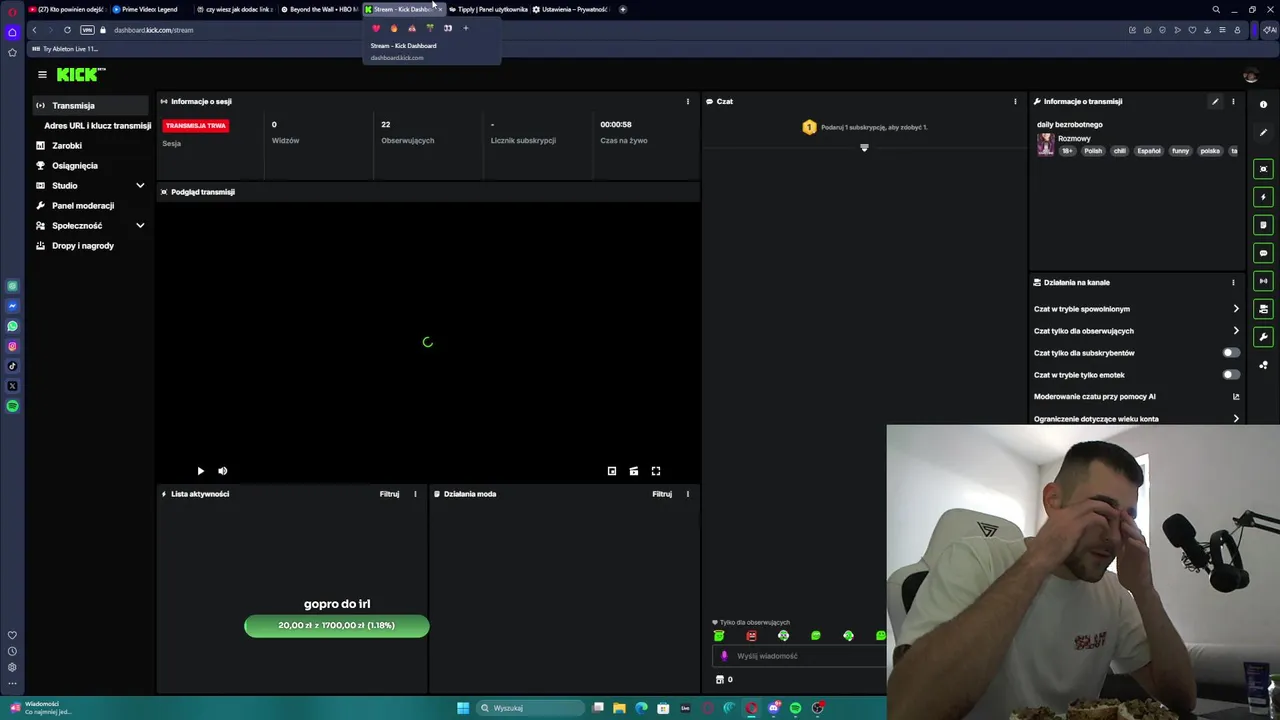Open Działania moda options menu
This screenshot has height=720, width=1280.
pos(687,494)
